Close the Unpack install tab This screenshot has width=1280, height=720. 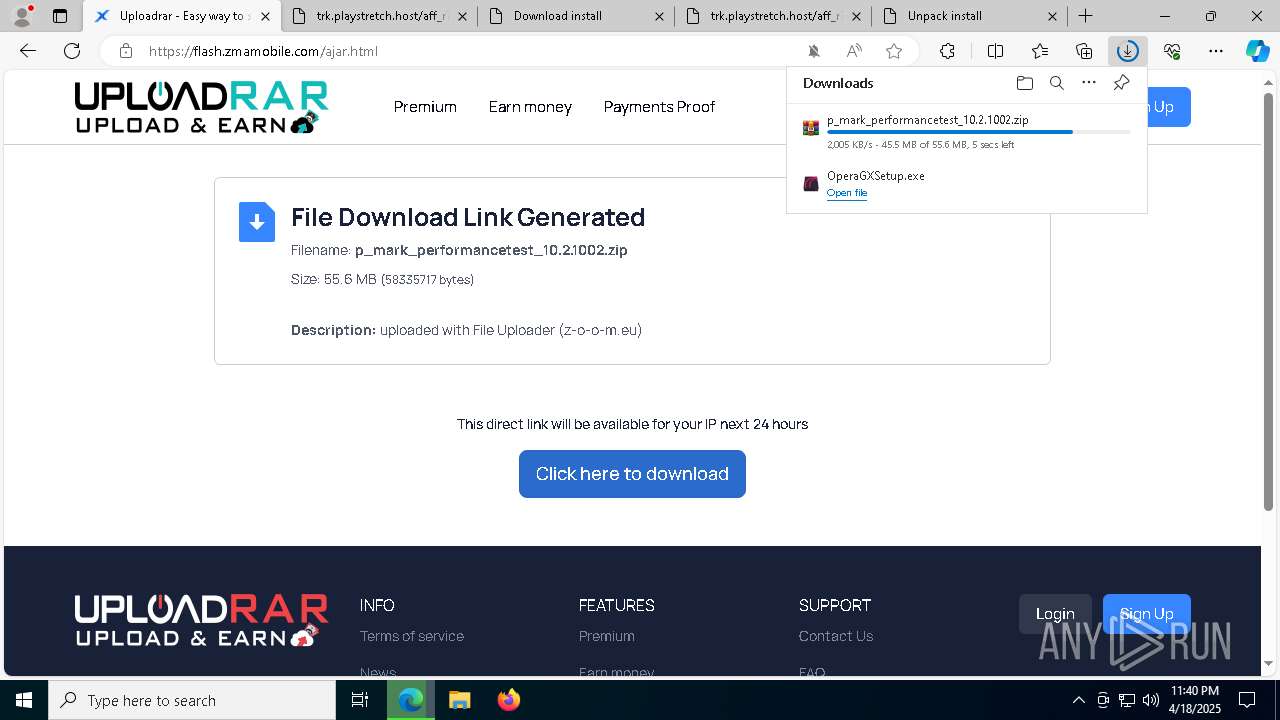tap(1053, 16)
